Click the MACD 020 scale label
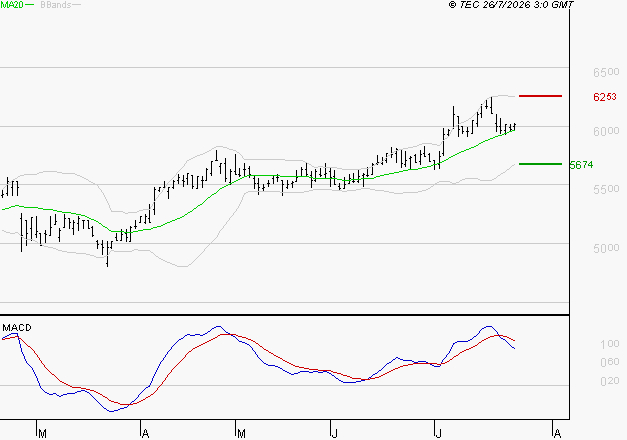 610,381
